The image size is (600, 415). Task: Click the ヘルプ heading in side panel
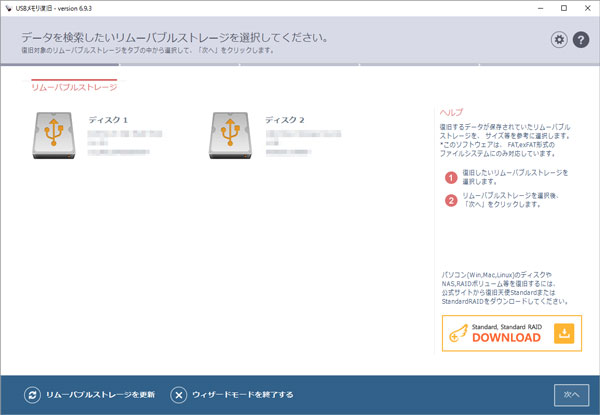pos(452,112)
